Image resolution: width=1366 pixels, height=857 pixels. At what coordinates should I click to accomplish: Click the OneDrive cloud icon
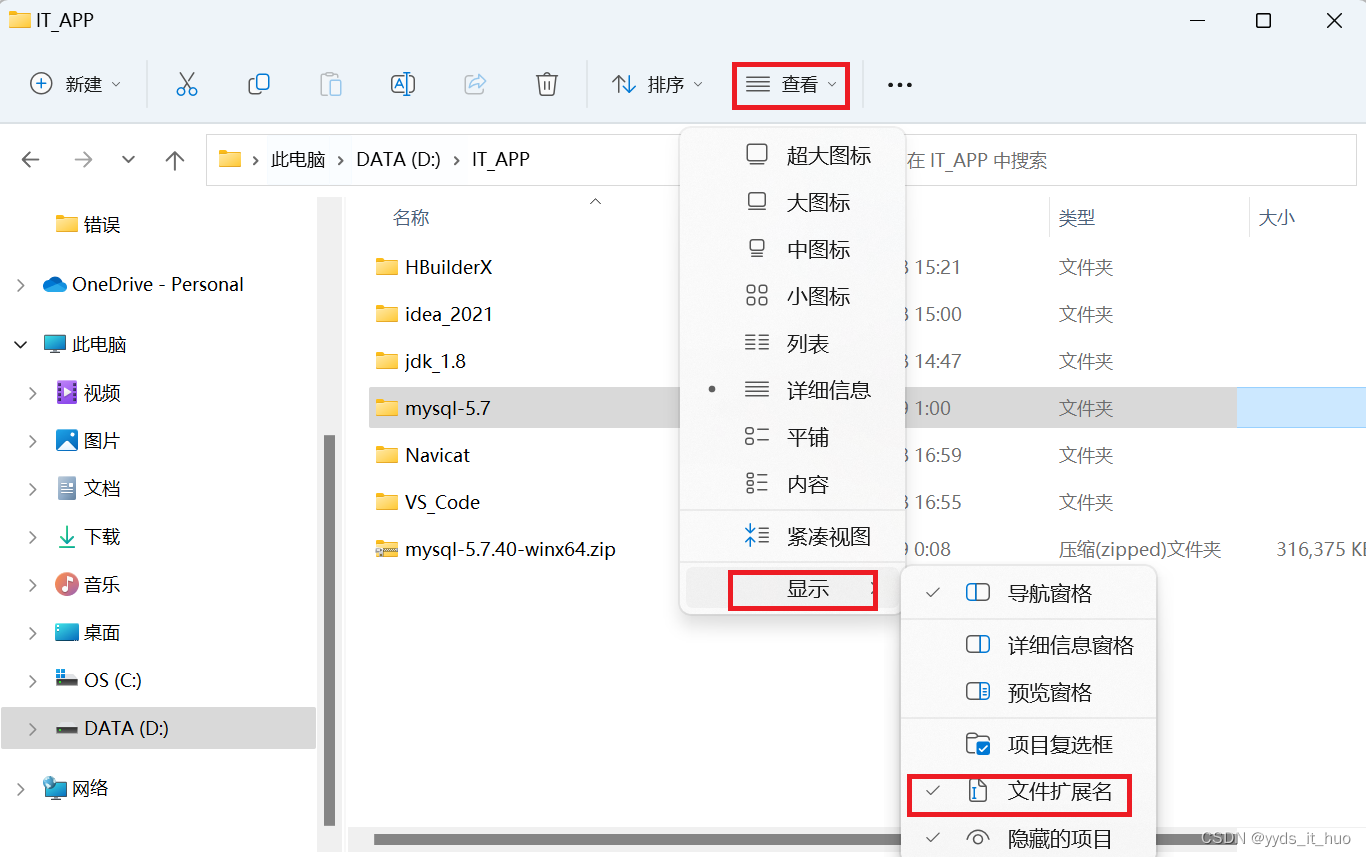pyautogui.click(x=54, y=285)
